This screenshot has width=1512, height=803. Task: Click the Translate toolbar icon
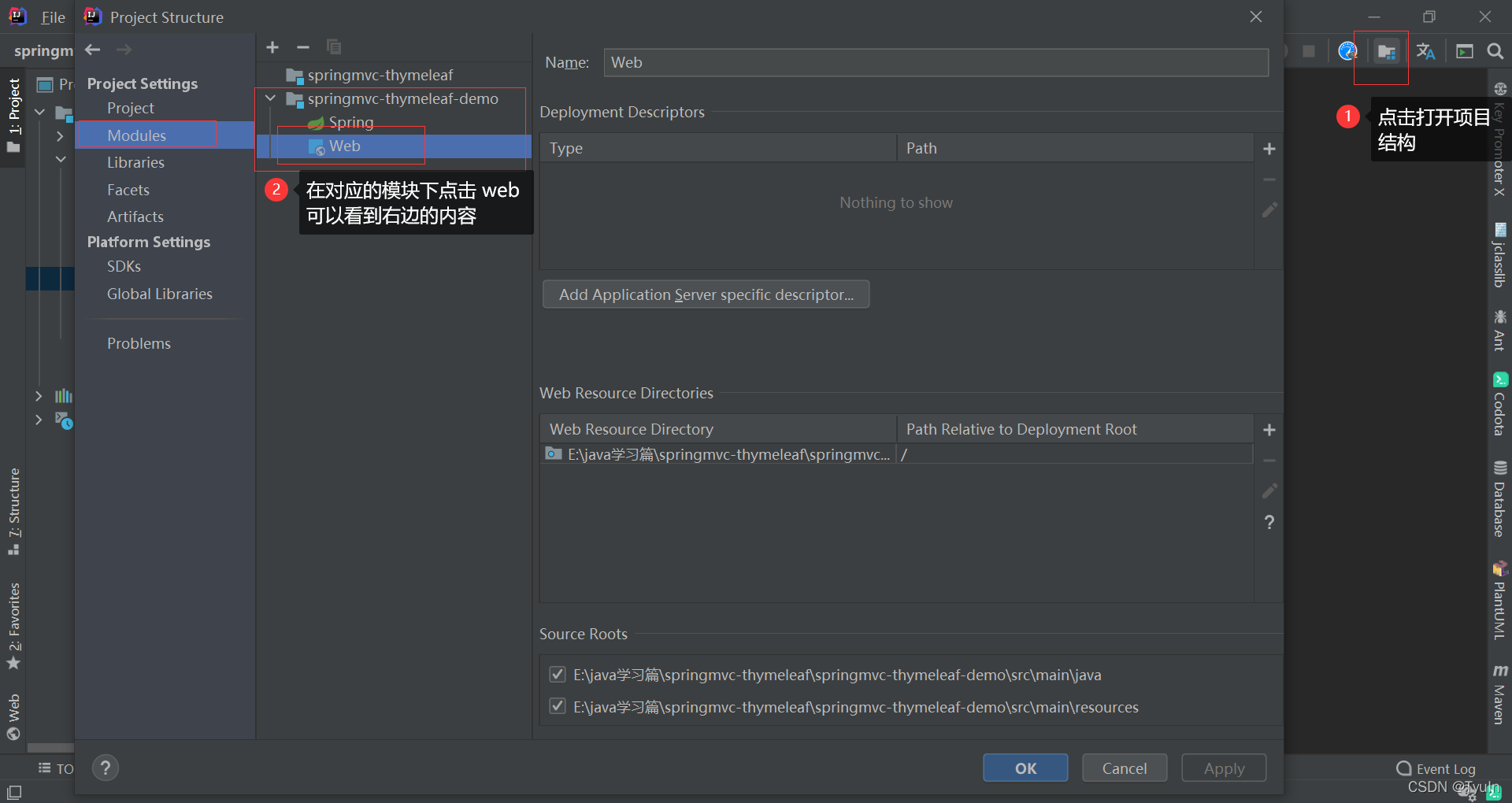tap(1425, 52)
